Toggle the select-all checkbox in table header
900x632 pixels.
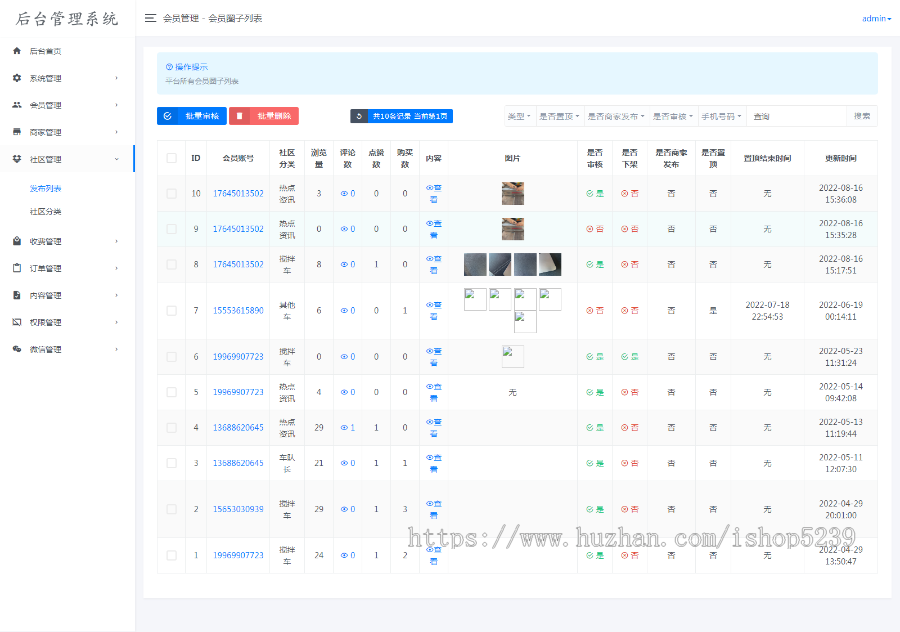[x=171, y=158]
